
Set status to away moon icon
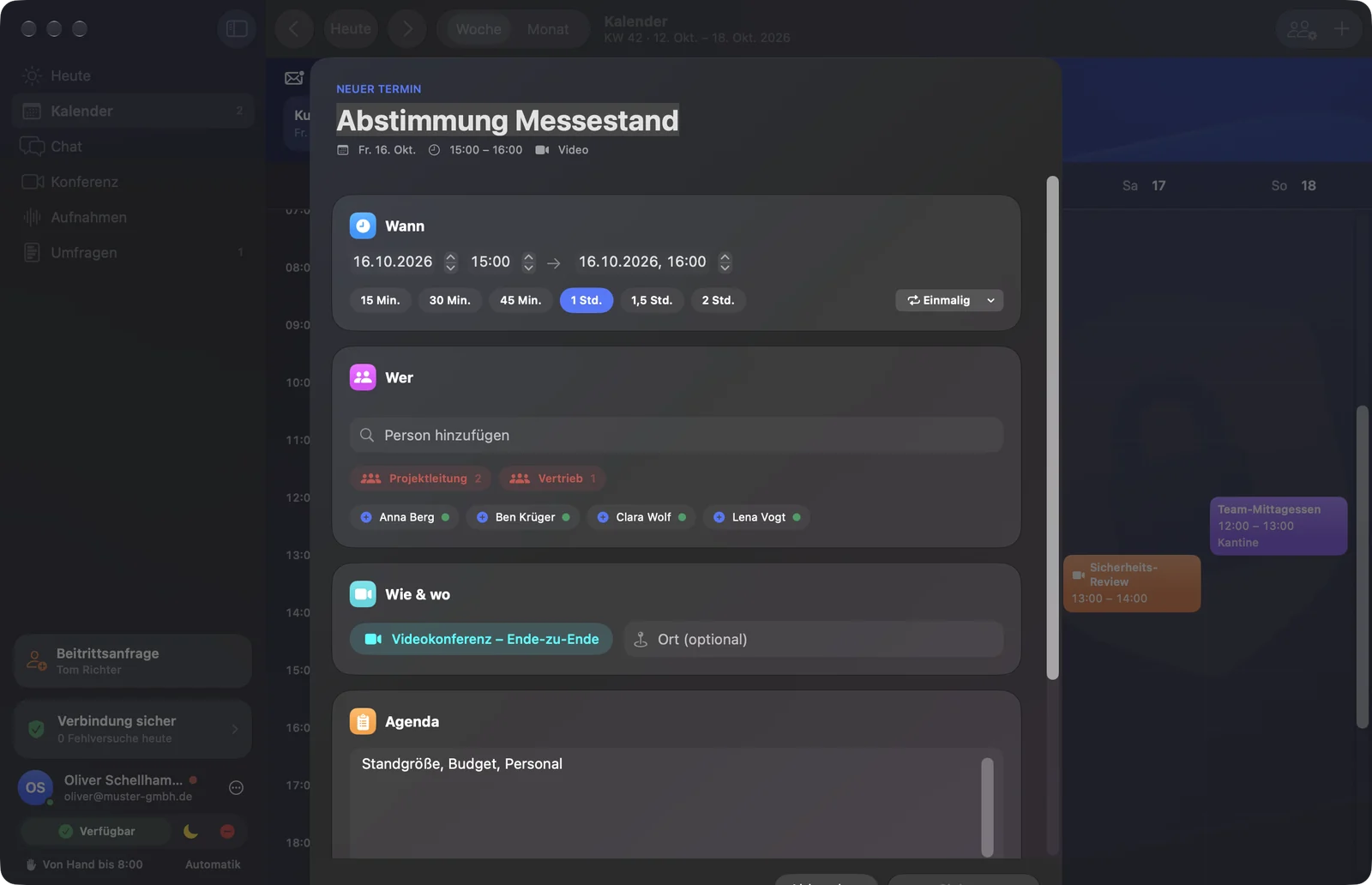click(190, 831)
